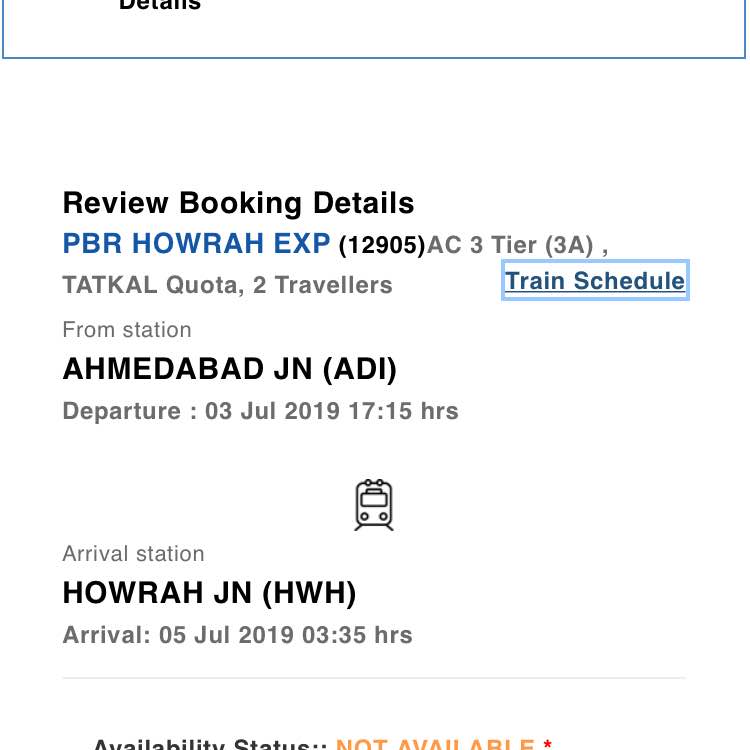Click the From station label
750x750 pixels.
click(x=127, y=330)
